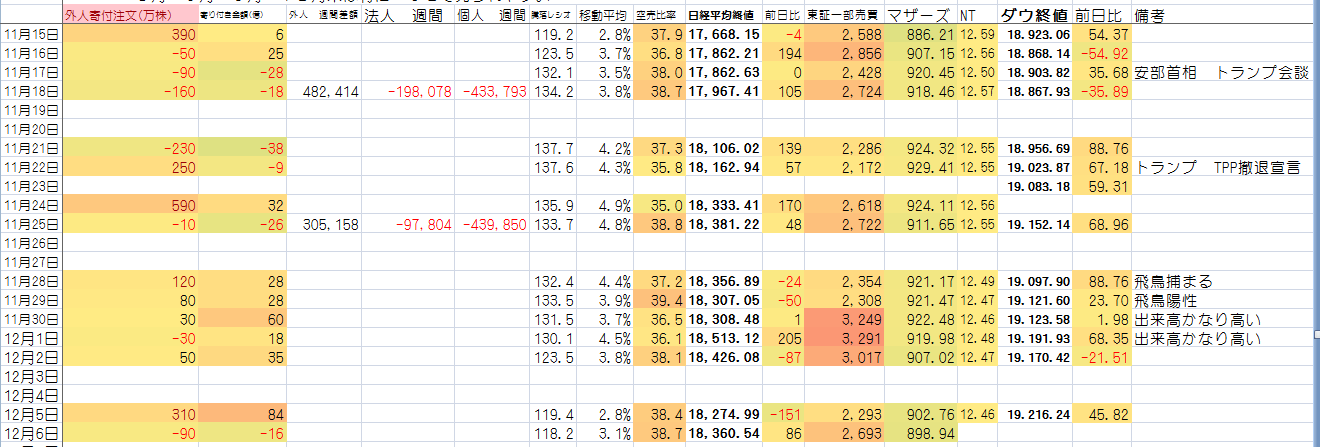Click the Nikkei close value 18,513.12
Image resolution: width=1320 pixels, height=447 pixels.
(x=725, y=339)
